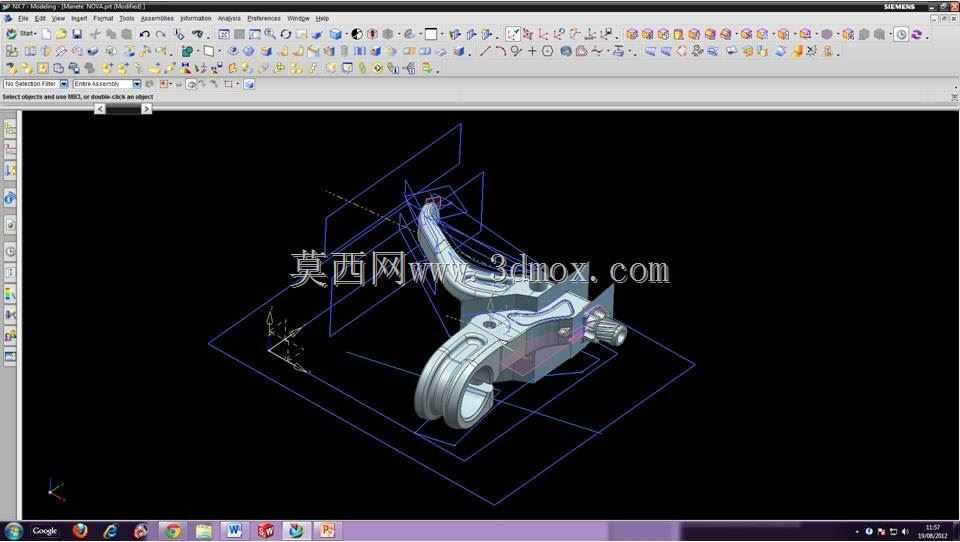Open the Preferences menu

tap(264, 18)
